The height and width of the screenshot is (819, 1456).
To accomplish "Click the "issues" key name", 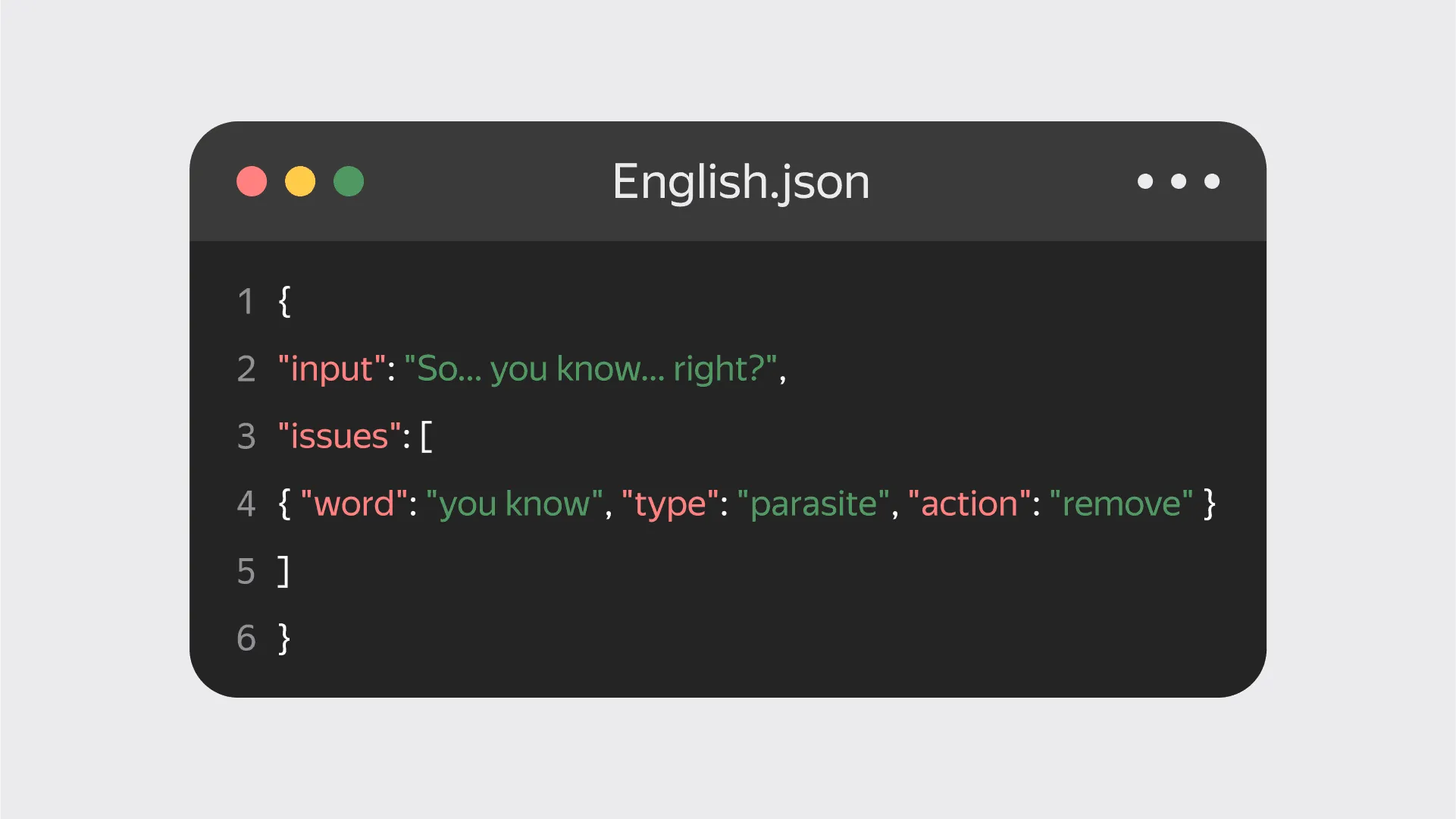I will [x=339, y=437].
